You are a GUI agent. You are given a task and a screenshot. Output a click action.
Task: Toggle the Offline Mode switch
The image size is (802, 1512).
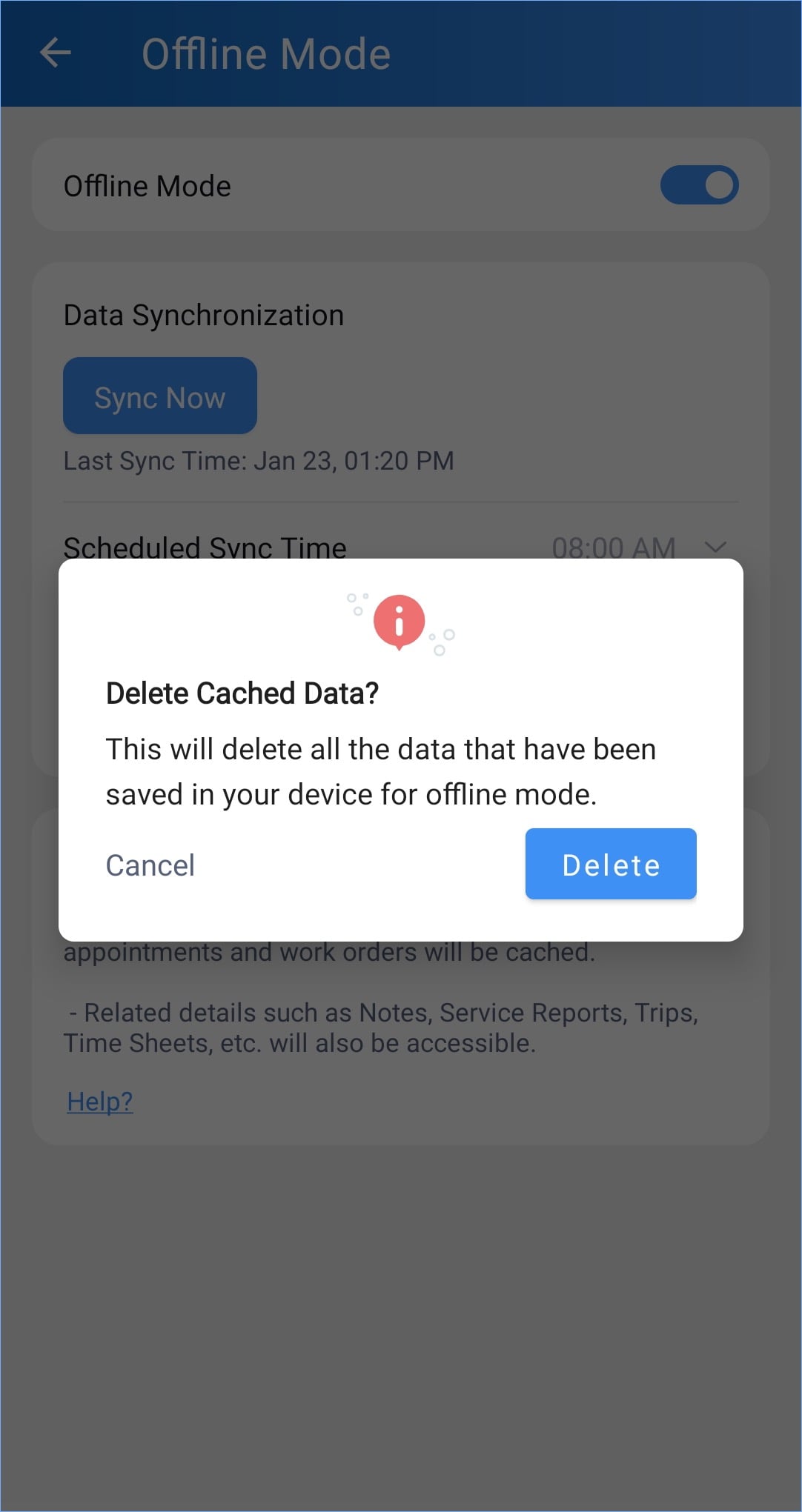[699, 185]
